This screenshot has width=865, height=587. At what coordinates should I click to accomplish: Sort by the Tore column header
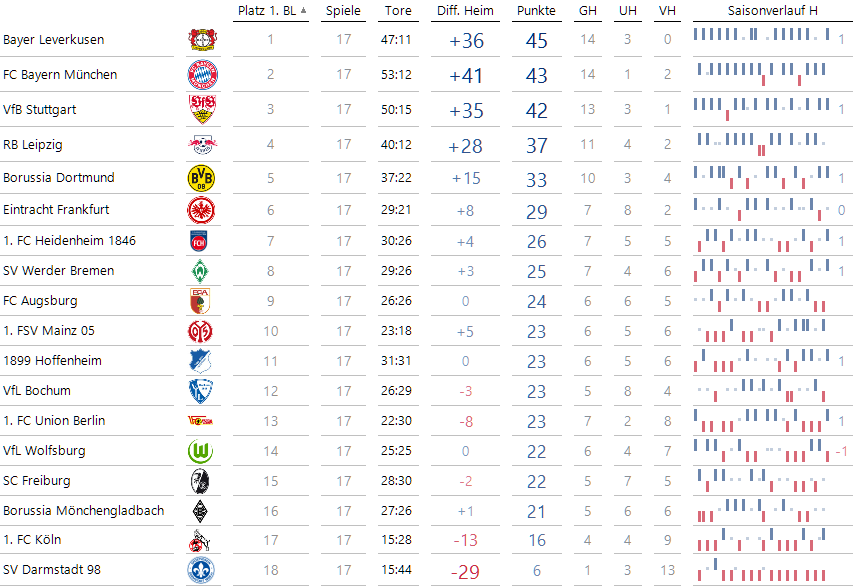point(396,10)
